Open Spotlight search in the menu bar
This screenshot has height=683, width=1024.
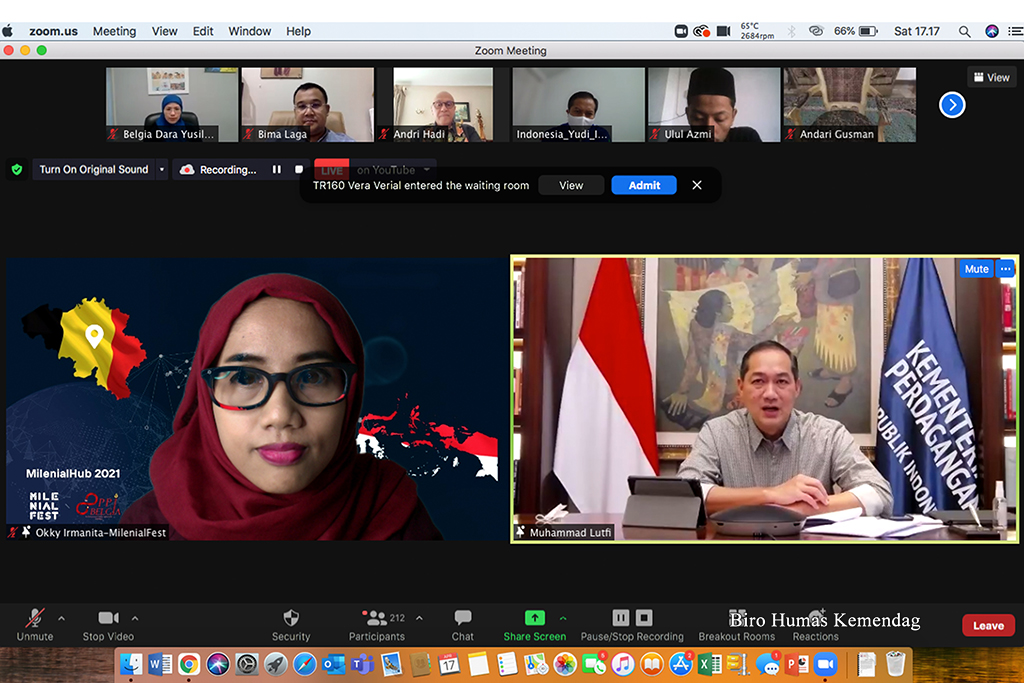964,31
